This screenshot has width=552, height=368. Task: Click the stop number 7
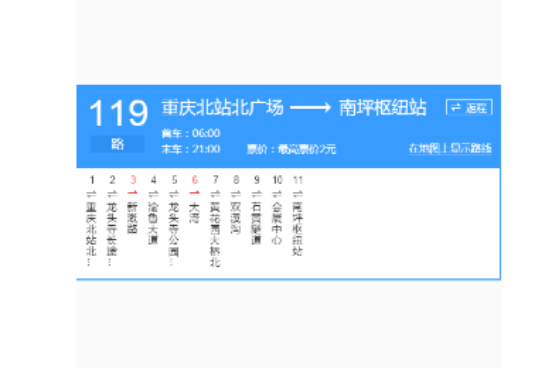(x=215, y=180)
